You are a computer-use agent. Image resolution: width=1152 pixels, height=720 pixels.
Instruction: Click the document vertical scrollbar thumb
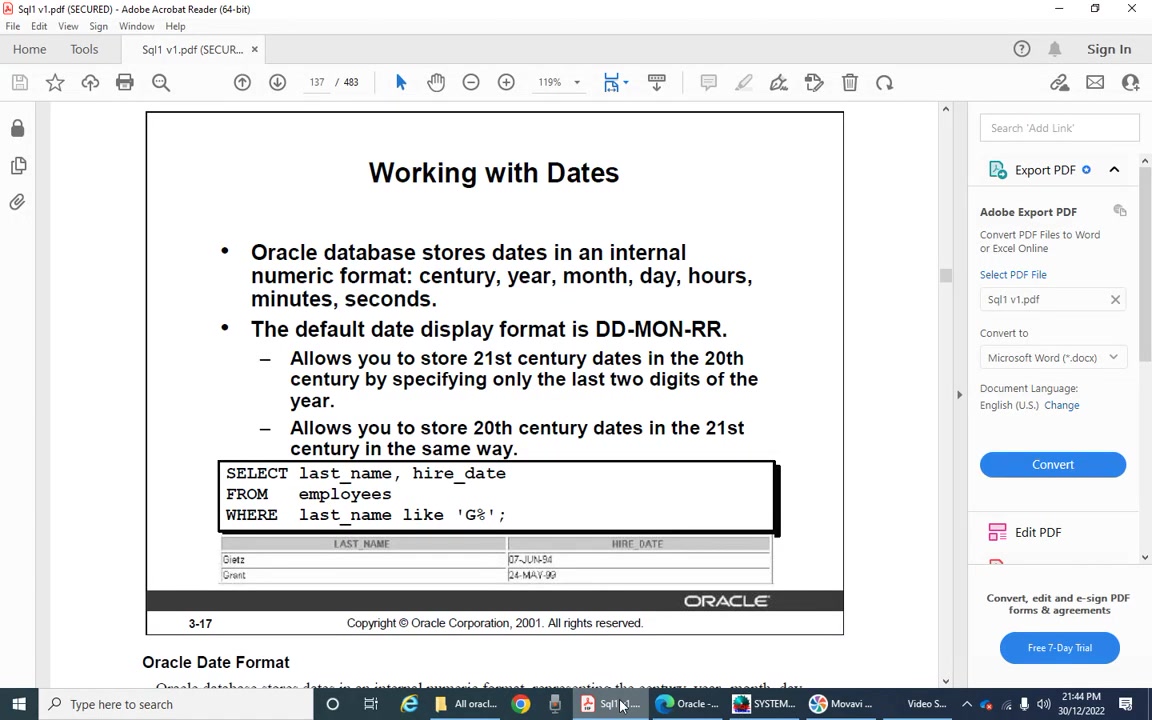click(946, 276)
